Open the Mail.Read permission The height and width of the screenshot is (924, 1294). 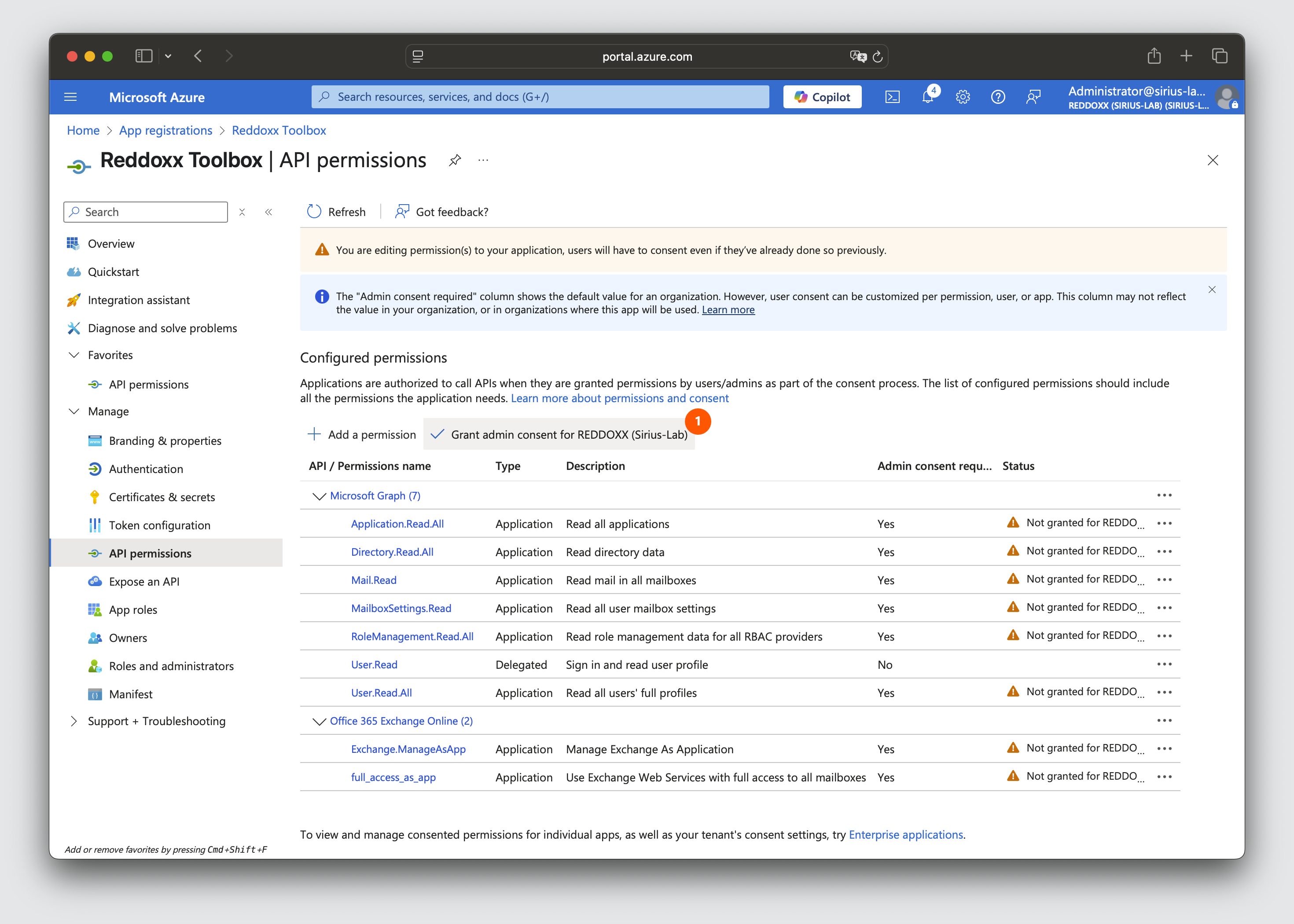[x=374, y=580]
